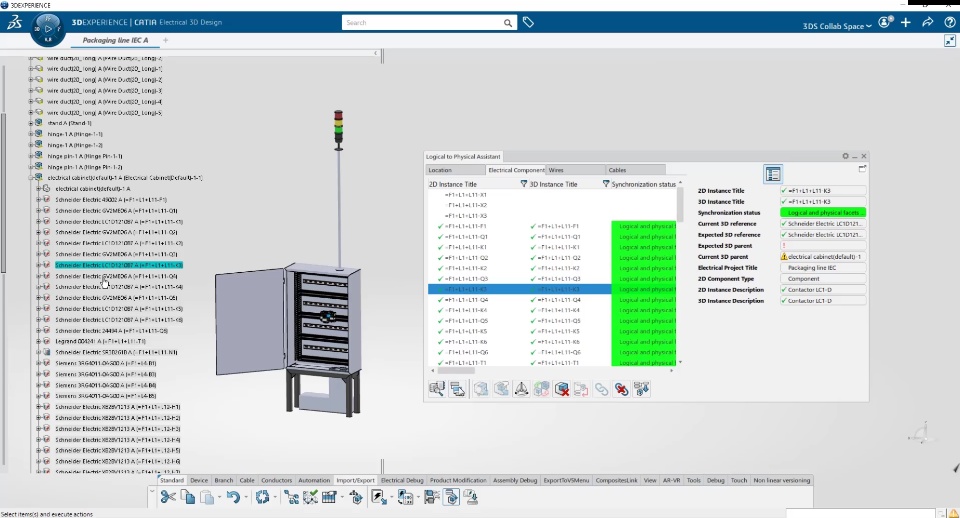Click the last sort icon in Assistant toolbar

tap(642, 389)
